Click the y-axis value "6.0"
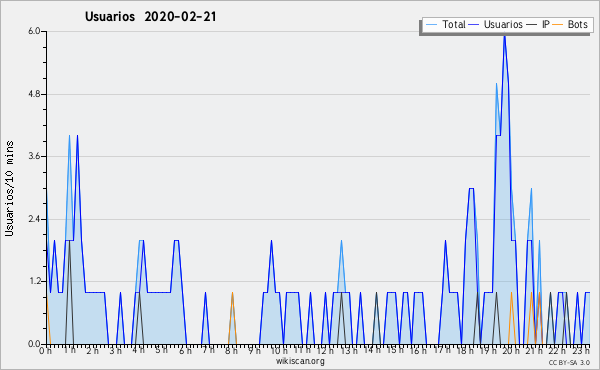 (x=34, y=31)
